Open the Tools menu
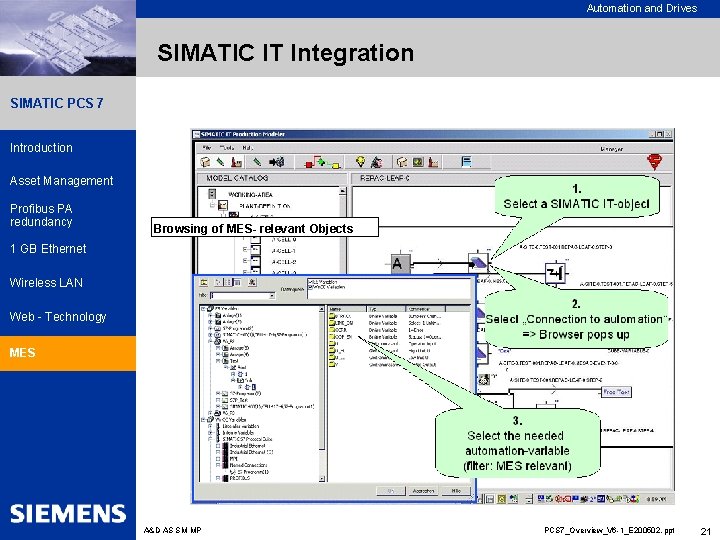Viewport: 720px width, 540px height. 227,148
